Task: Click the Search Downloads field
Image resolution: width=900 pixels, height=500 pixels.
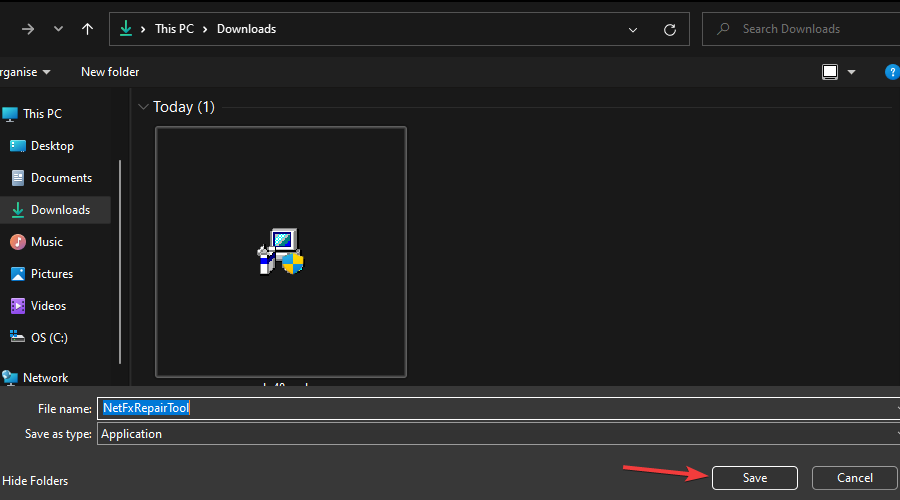Action: [801, 29]
